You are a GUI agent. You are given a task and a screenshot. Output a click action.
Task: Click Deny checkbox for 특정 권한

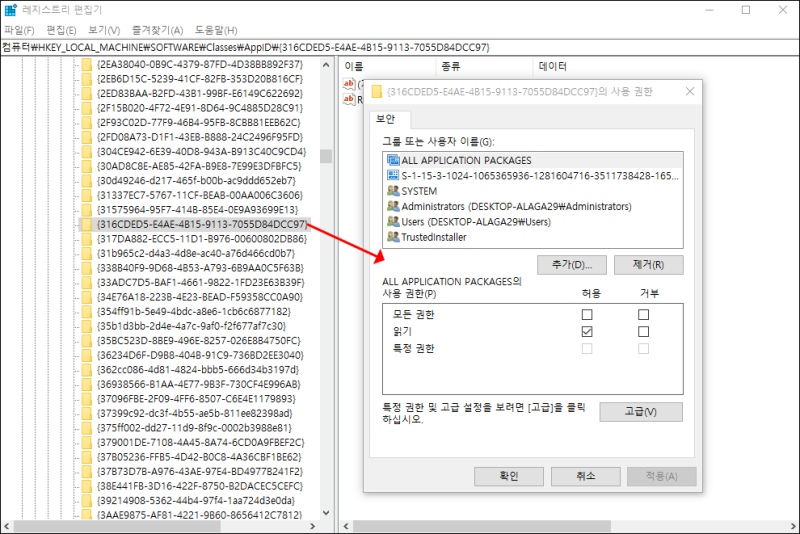pyautogui.click(x=643, y=349)
